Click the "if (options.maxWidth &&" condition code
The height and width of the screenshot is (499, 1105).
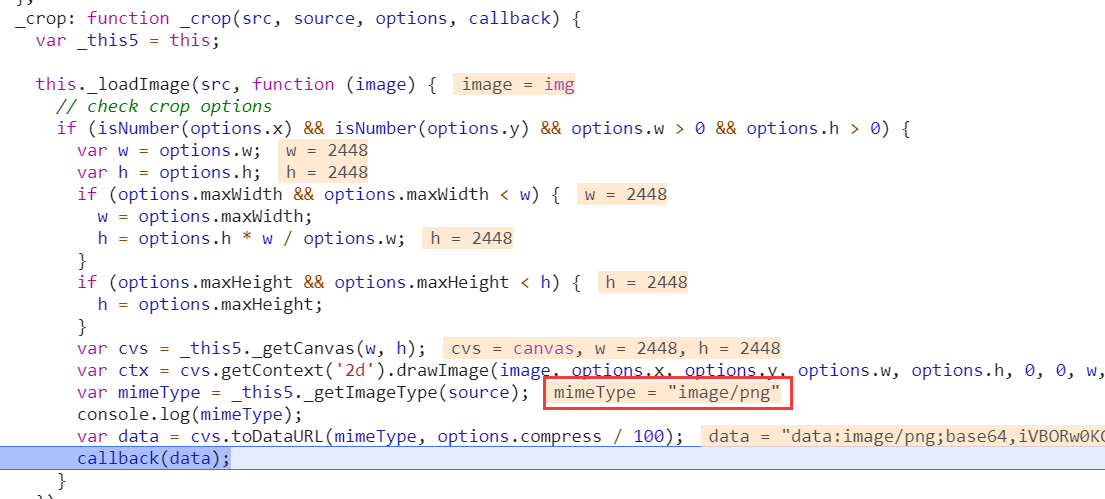click(318, 195)
